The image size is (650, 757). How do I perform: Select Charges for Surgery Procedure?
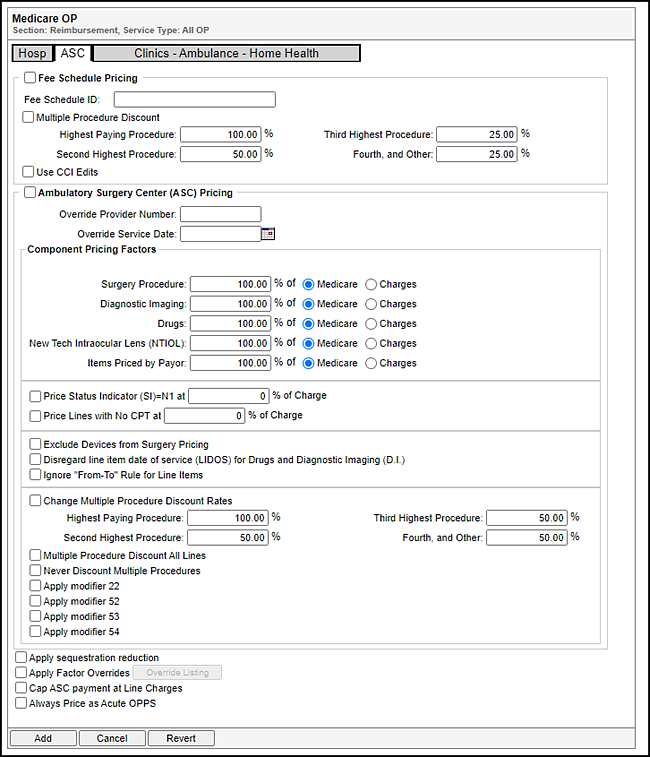[x=371, y=284]
